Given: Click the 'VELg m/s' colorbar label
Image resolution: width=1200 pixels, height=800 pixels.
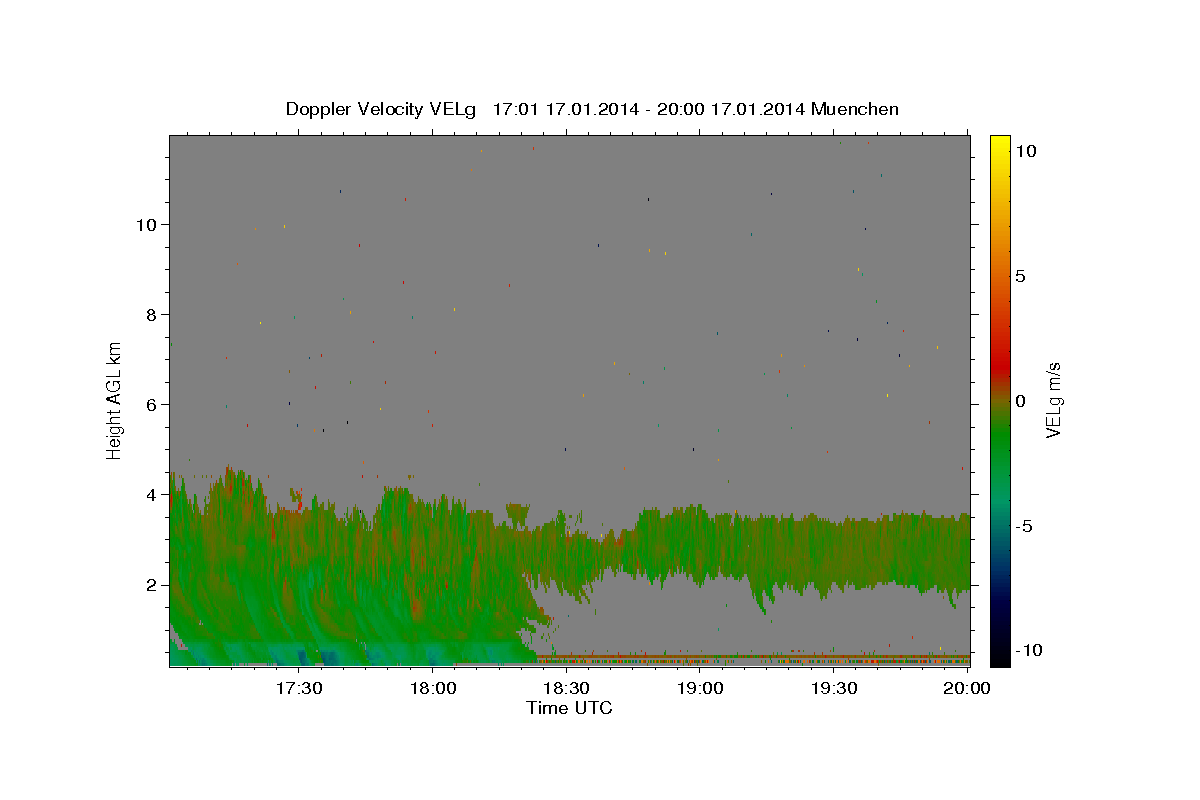Looking at the screenshot, I should pyautogui.click(x=1053, y=400).
